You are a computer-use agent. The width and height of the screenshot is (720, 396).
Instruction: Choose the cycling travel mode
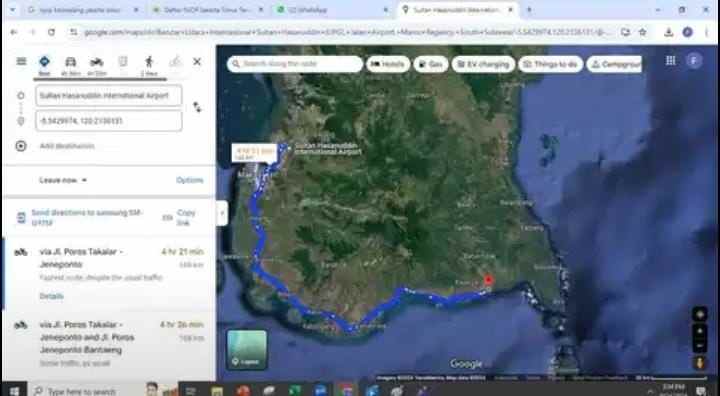(x=175, y=62)
